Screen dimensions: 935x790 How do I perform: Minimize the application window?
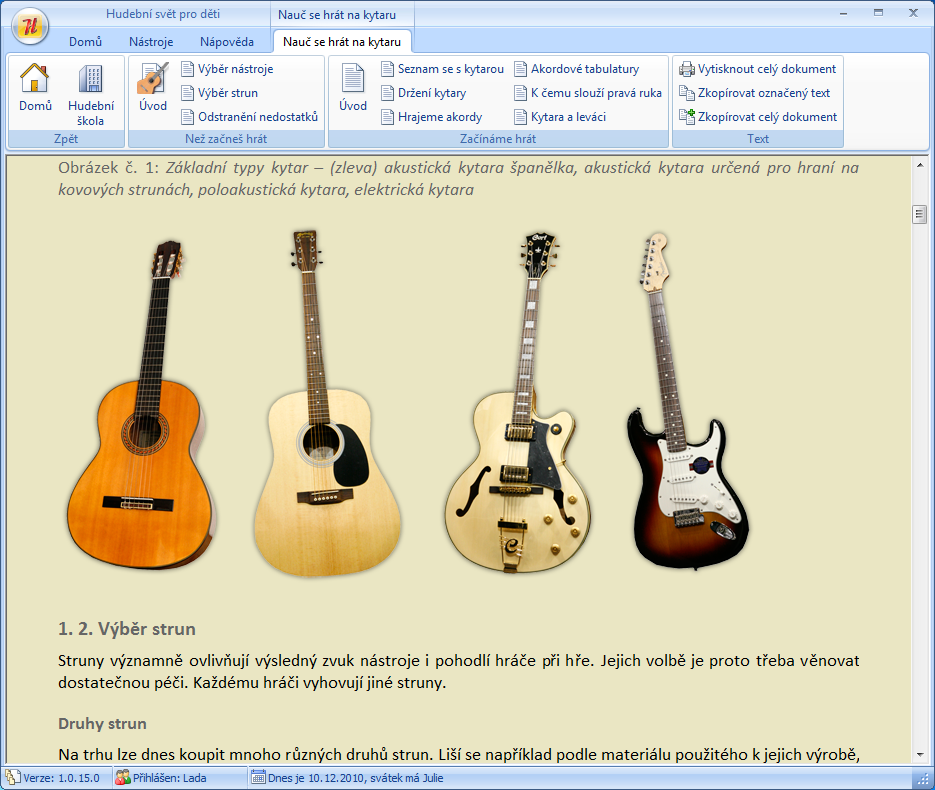coord(843,13)
